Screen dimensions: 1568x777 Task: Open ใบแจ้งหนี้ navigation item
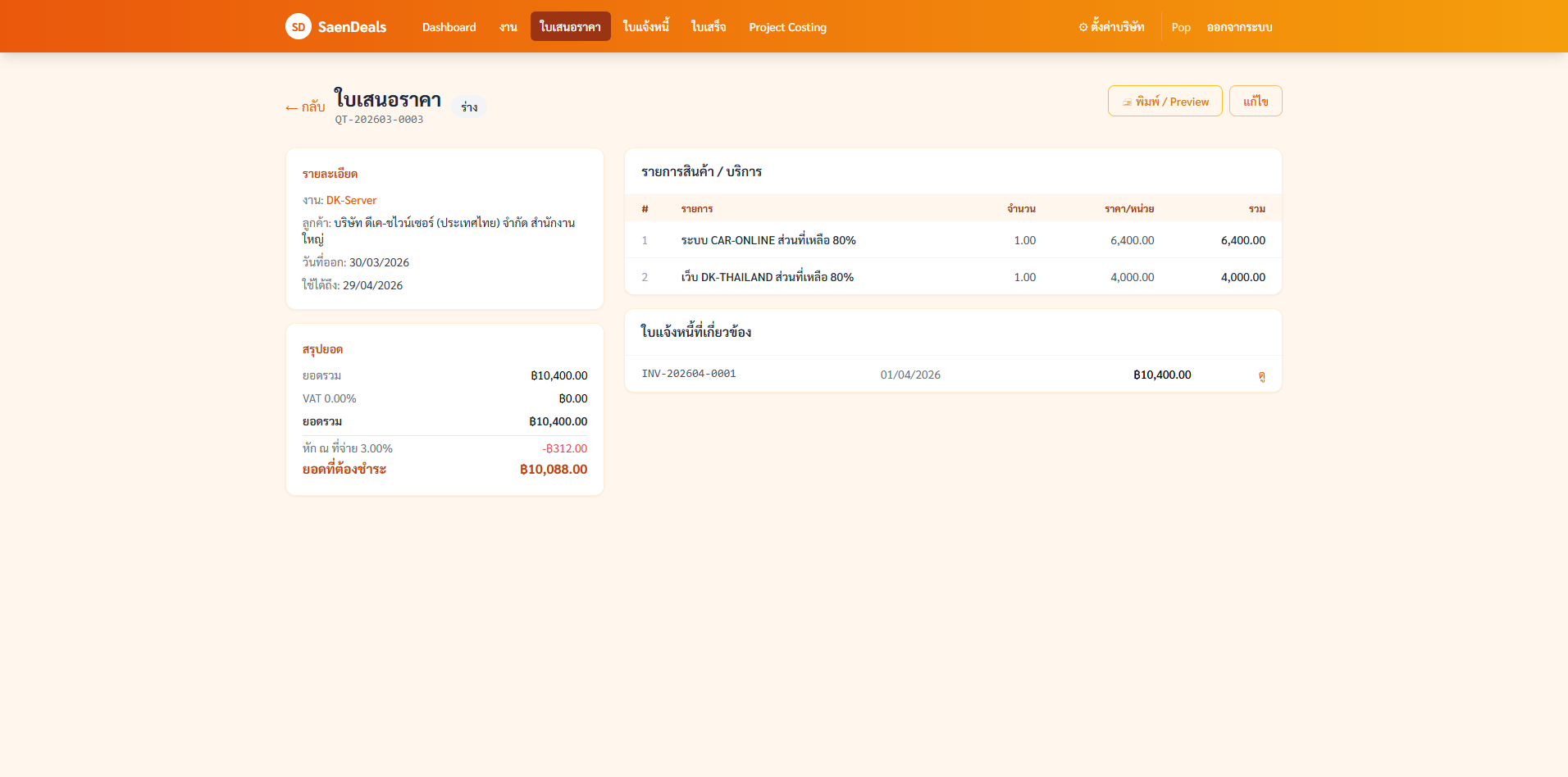tap(645, 27)
